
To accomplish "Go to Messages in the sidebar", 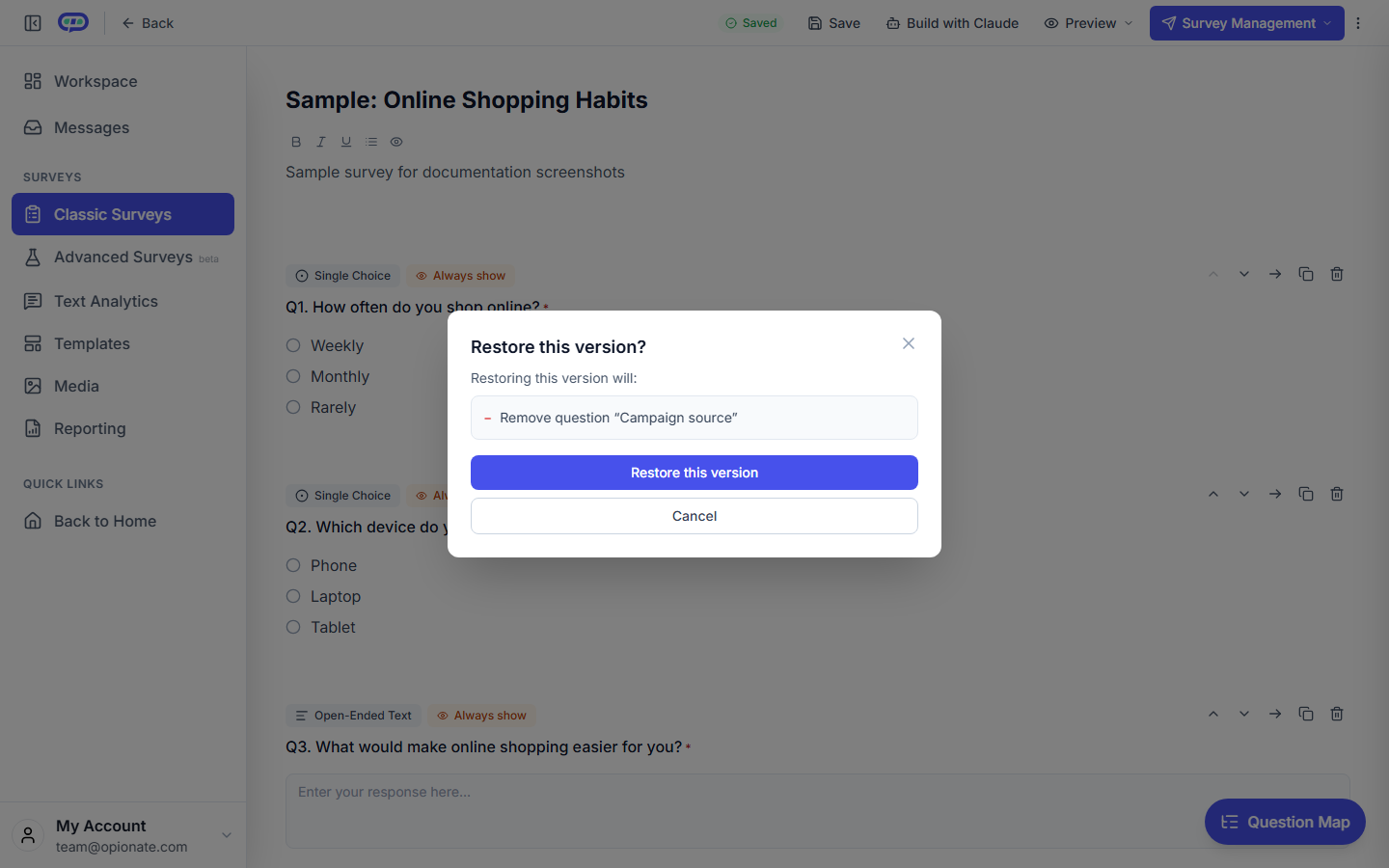I will coord(123,127).
